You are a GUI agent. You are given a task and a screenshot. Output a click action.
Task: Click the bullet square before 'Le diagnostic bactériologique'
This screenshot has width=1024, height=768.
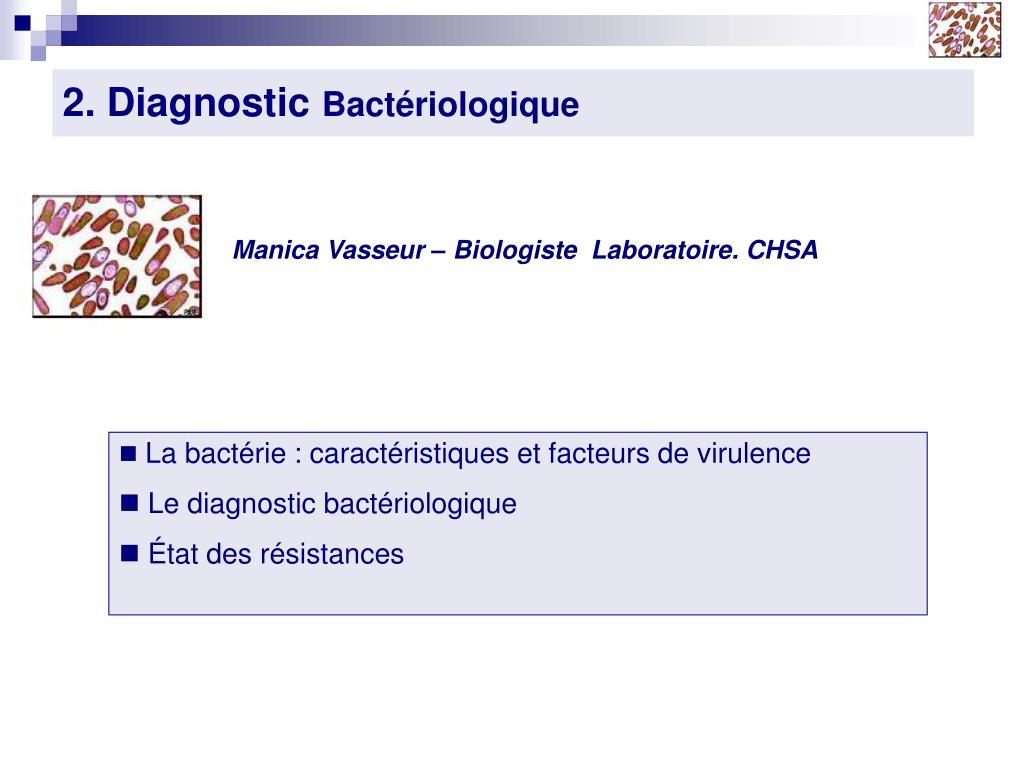(129, 503)
